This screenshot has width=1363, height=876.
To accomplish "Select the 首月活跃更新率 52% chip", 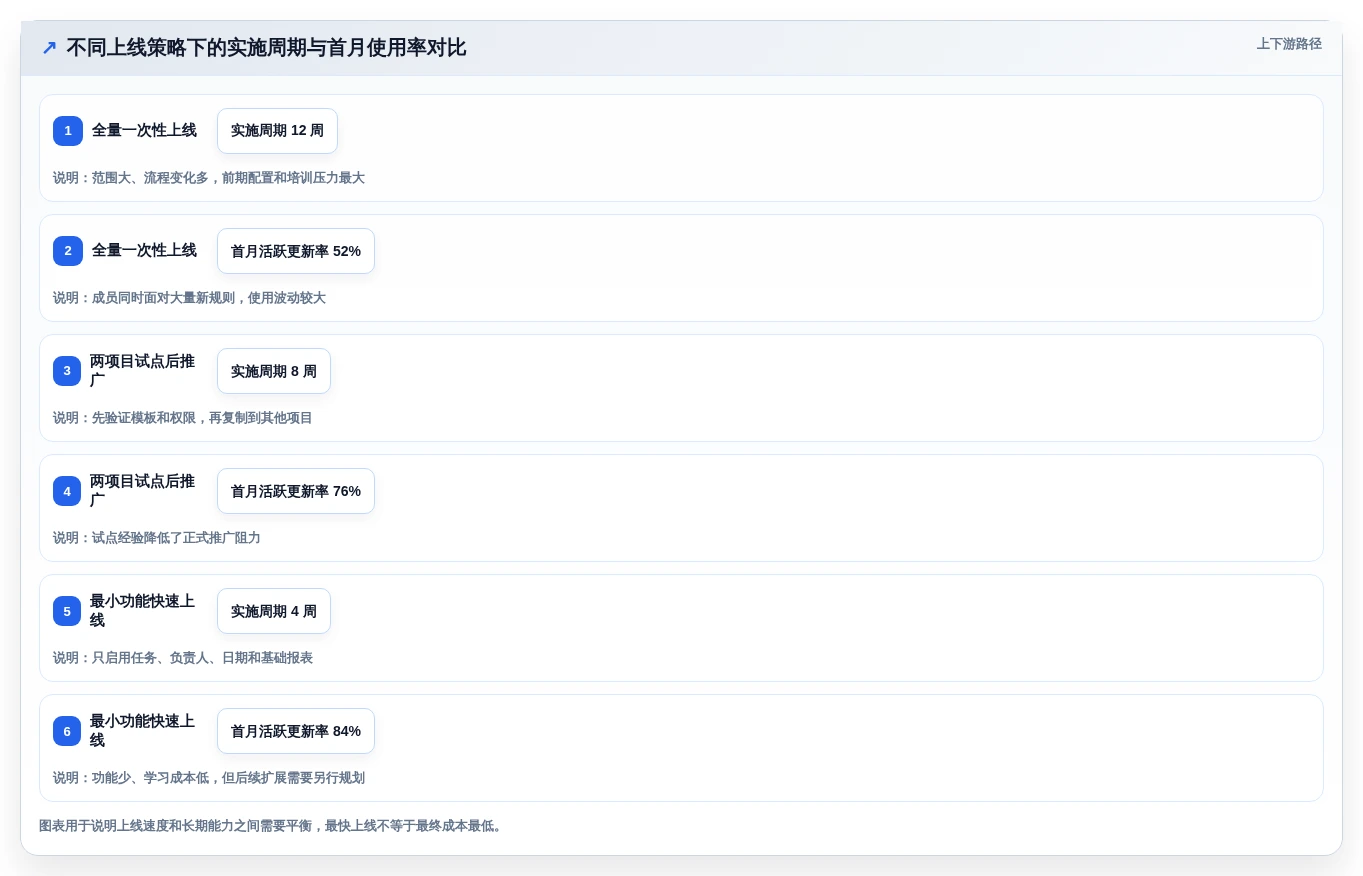I will click(296, 251).
